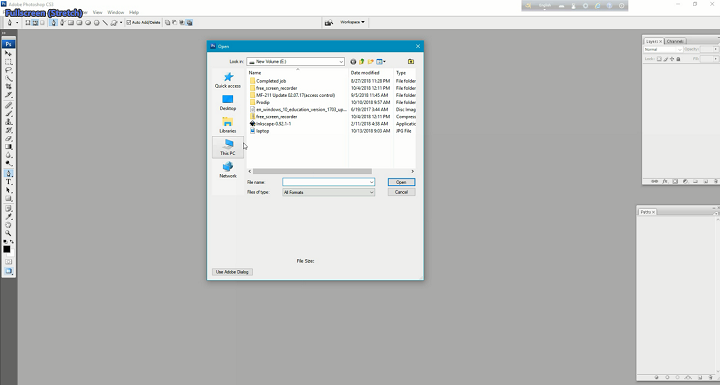Screen dimensions: 720x385
Task: Open the Normal blend mode dropdown
Action: pos(663,49)
